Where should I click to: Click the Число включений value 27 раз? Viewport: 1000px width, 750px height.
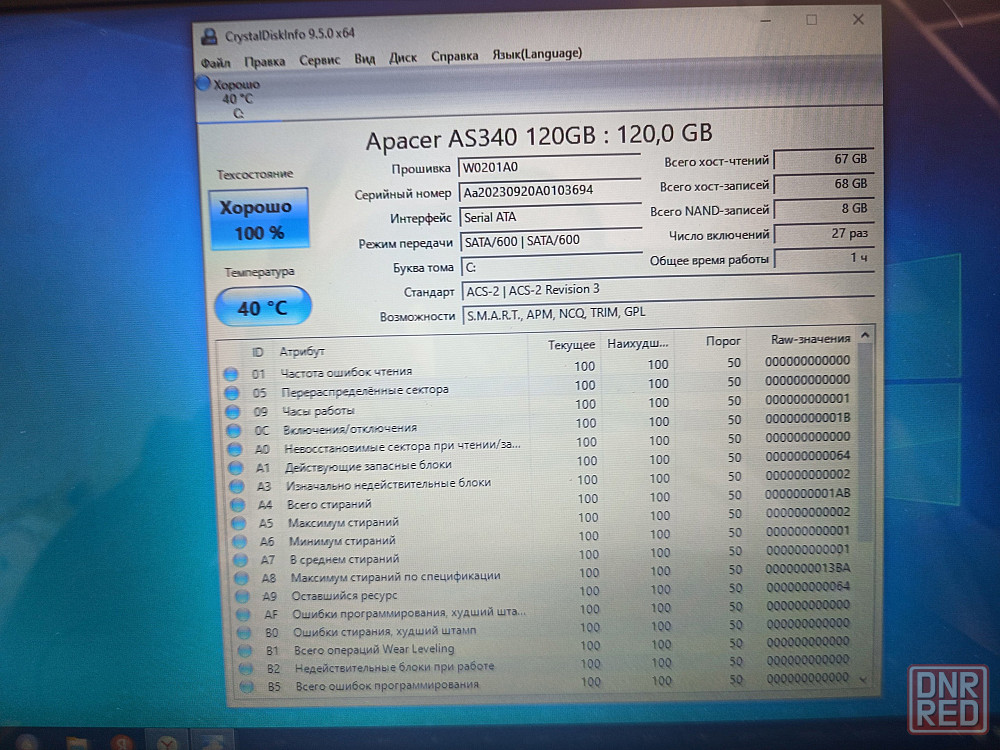pyautogui.click(x=824, y=234)
